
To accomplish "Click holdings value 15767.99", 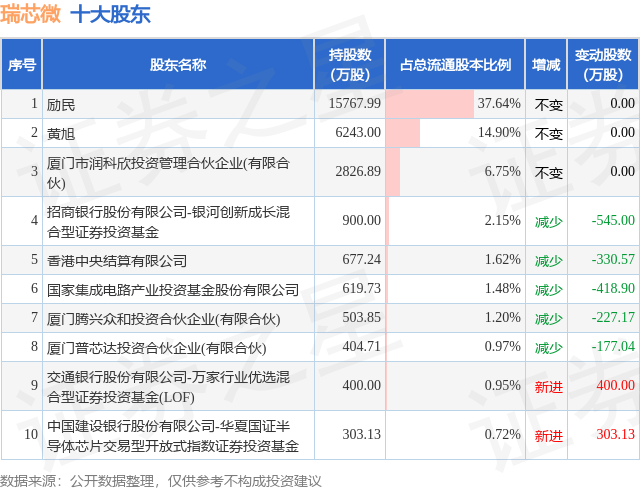I will [355, 103].
